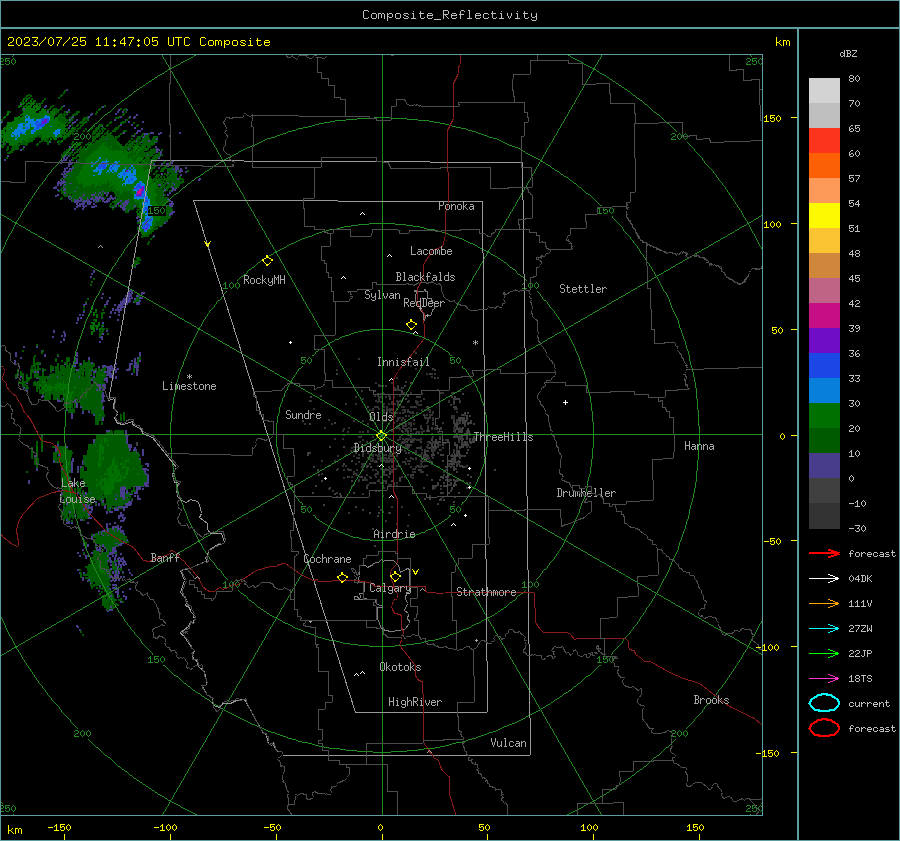
Task: Select the yellow diamond marker near Cochrane
Action: pos(342,577)
